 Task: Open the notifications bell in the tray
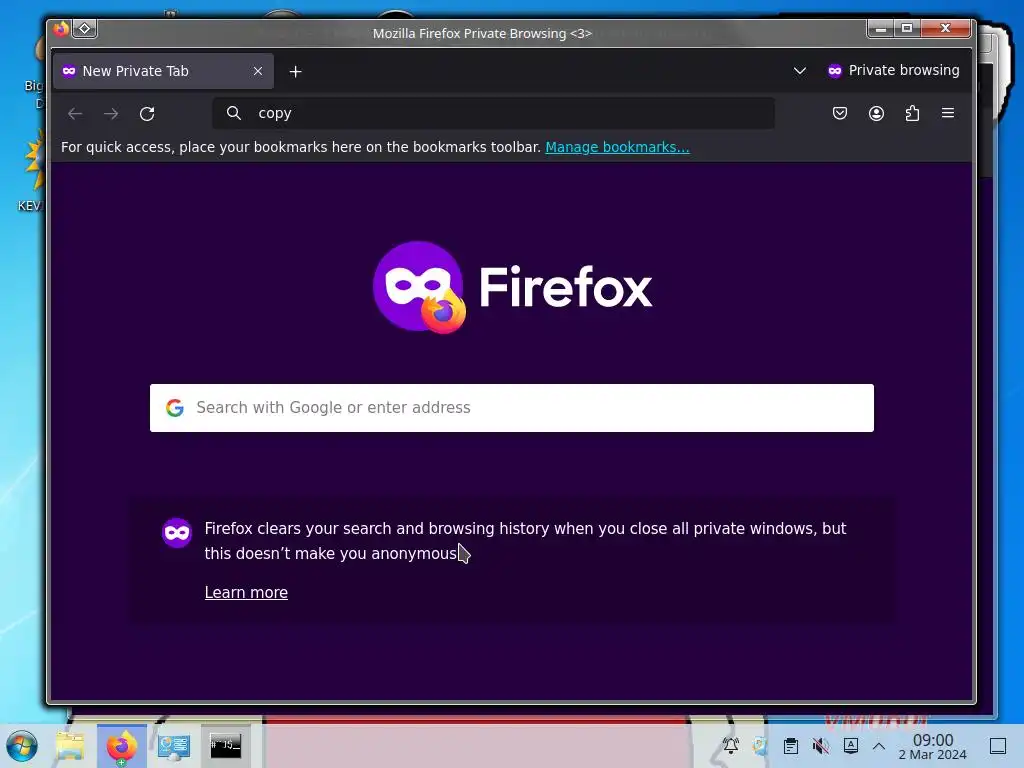[731, 745]
